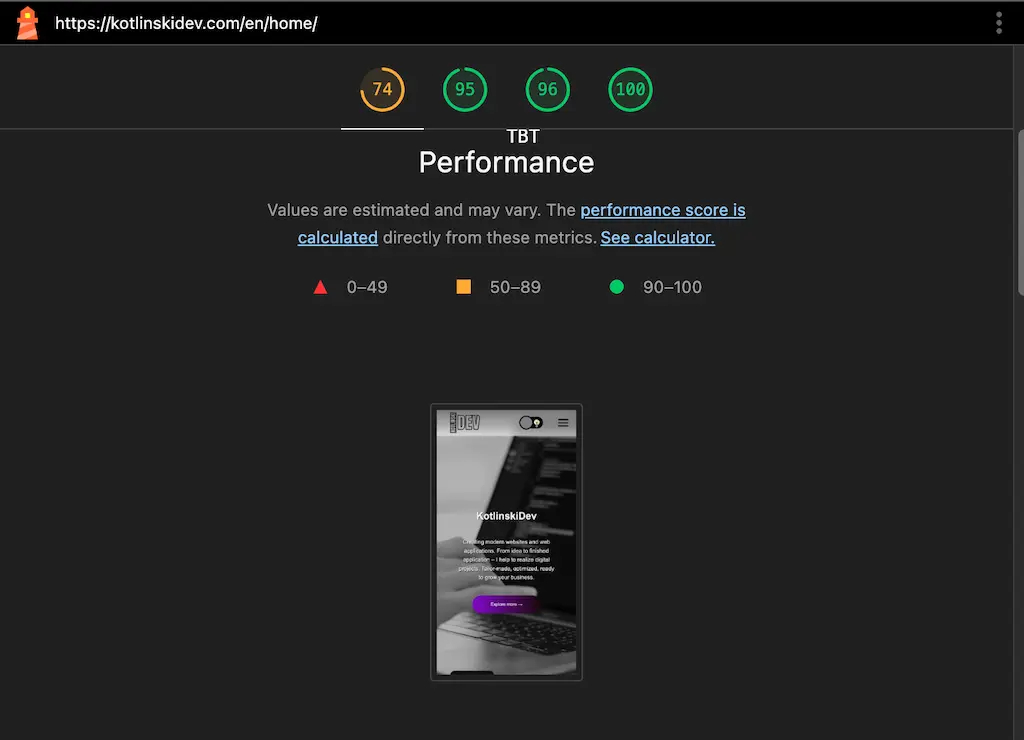Click the Performance heading

coord(506,163)
